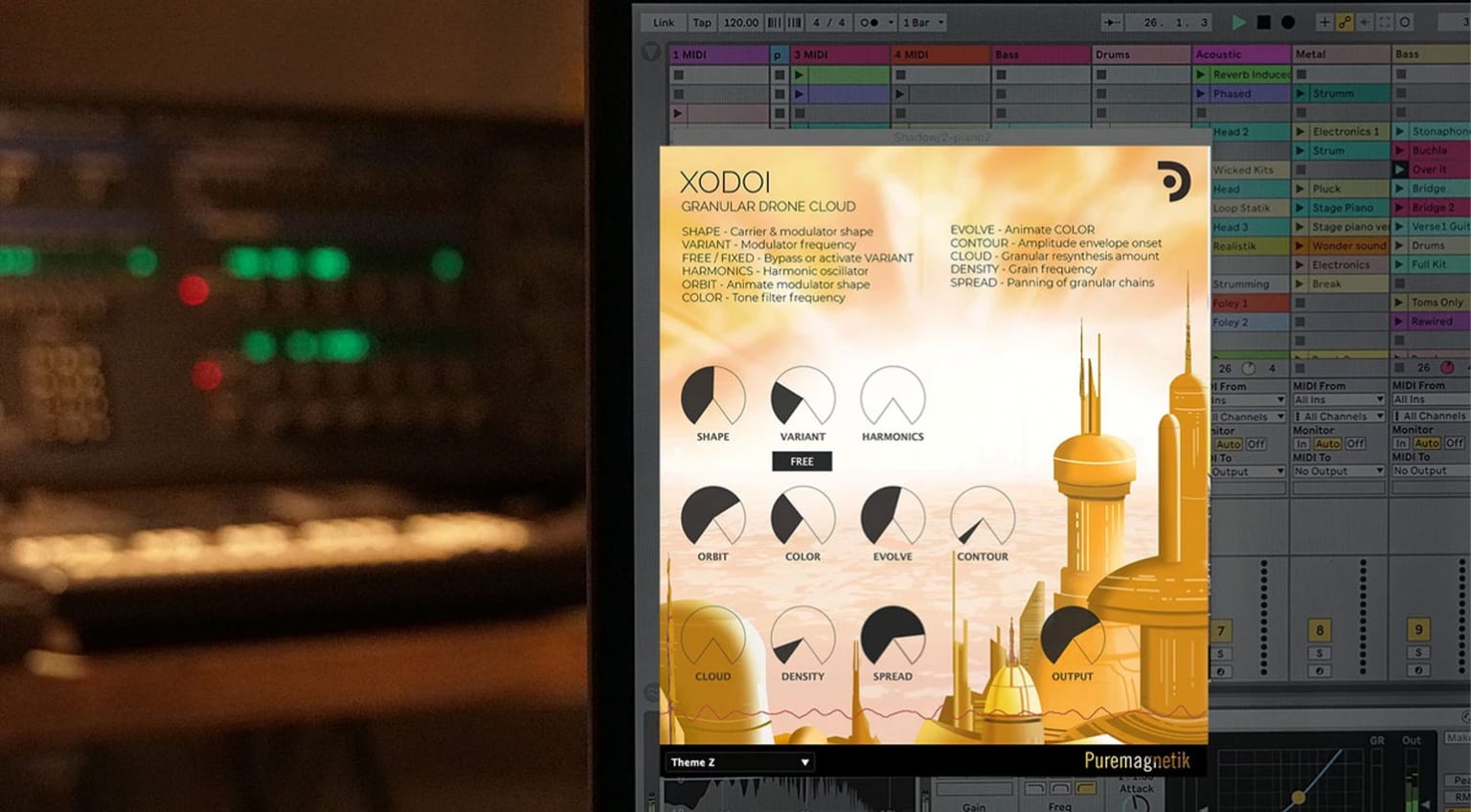Click the Follow playback arrow icon
1471x812 pixels.
1112,22
